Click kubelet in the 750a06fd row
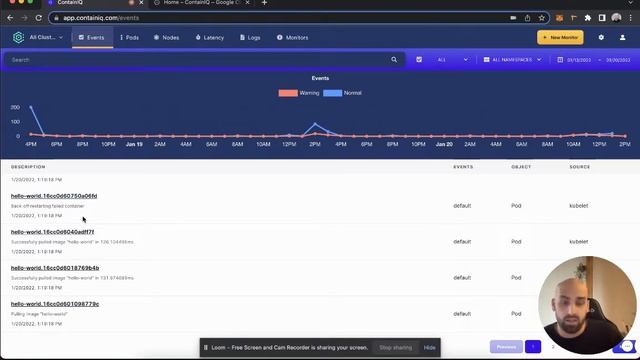Viewport: 640px width, 360px height. pos(578,206)
